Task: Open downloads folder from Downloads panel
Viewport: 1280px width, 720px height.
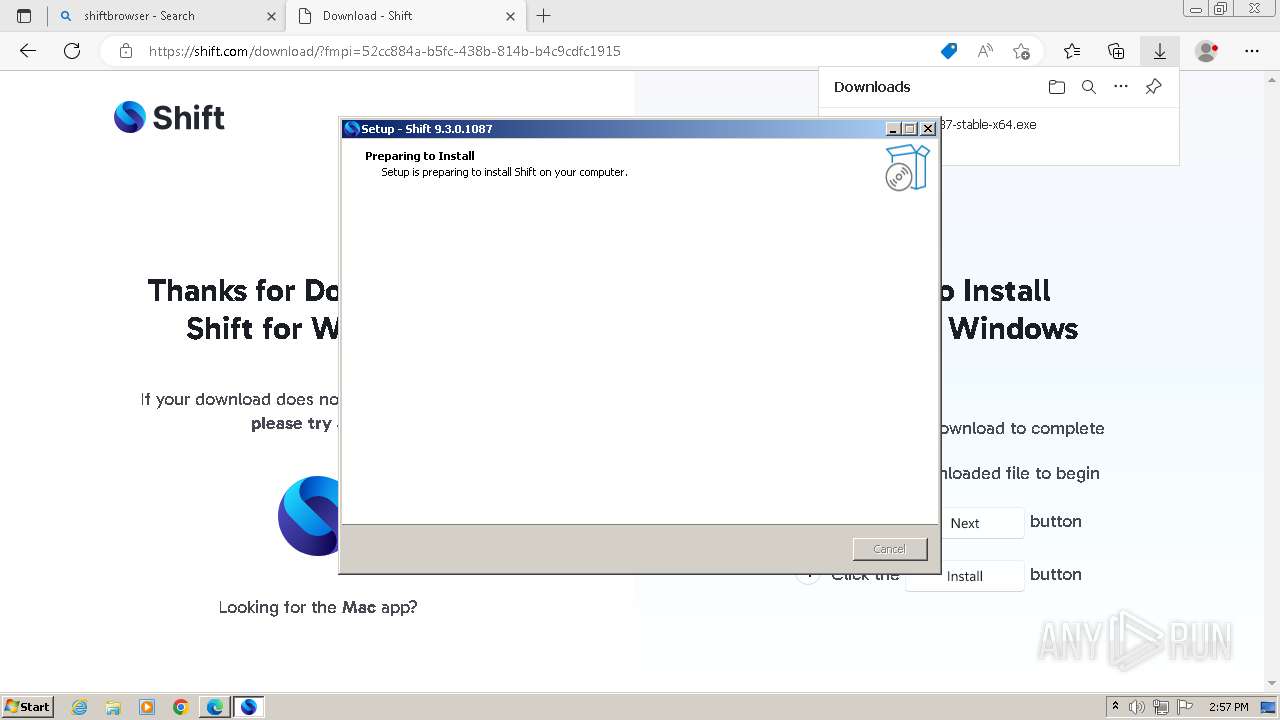Action: click(x=1057, y=87)
